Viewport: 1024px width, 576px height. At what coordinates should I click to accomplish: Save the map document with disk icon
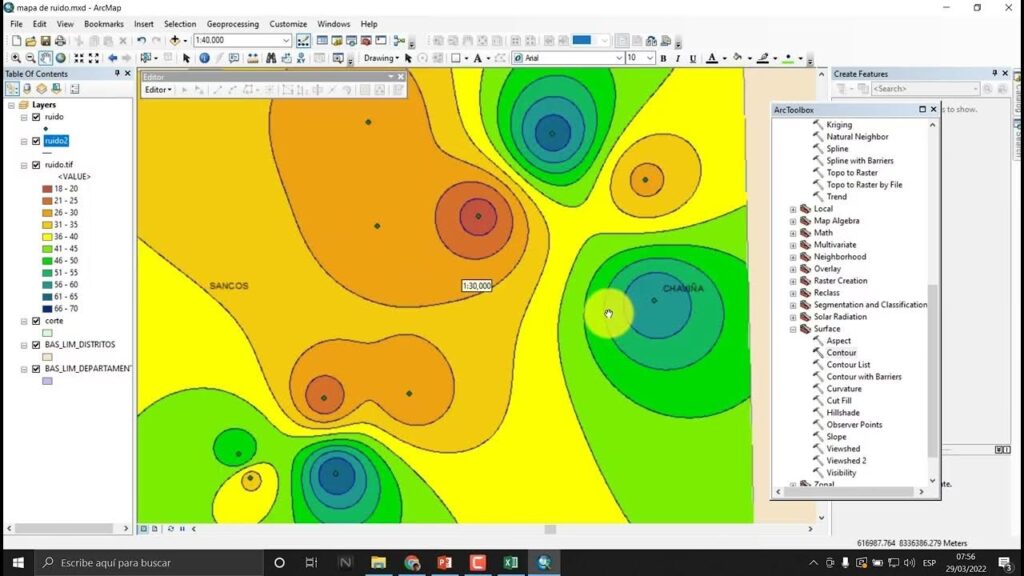(45, 40)
